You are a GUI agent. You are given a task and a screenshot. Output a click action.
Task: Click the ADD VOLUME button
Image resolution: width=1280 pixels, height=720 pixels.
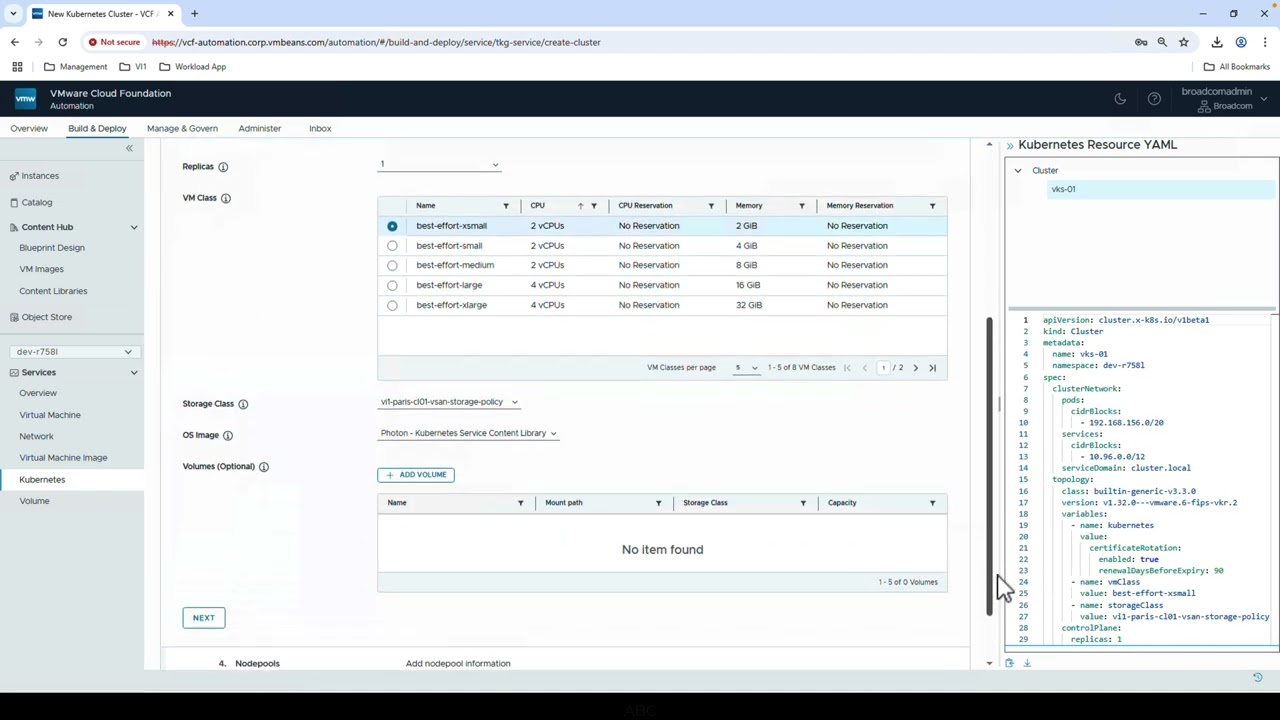(416, 475)
